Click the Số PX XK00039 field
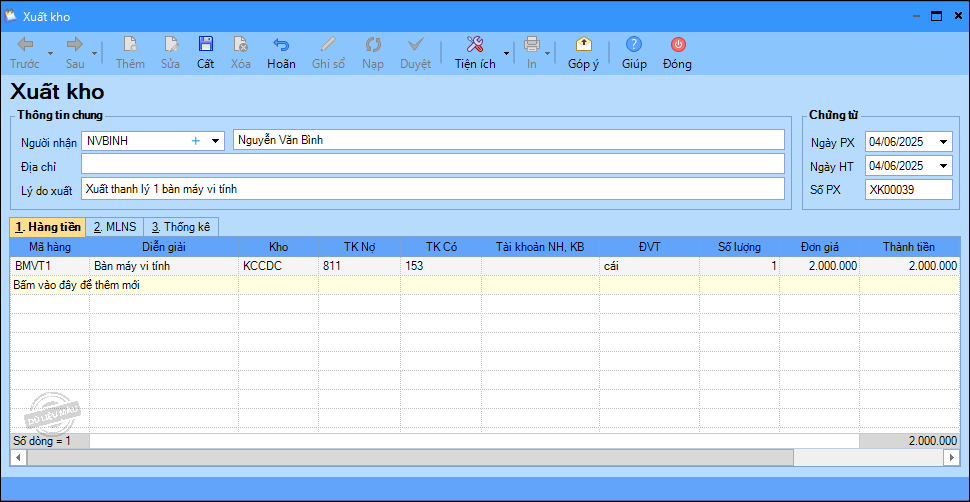The image size is (970, 502). coord(909,190)
